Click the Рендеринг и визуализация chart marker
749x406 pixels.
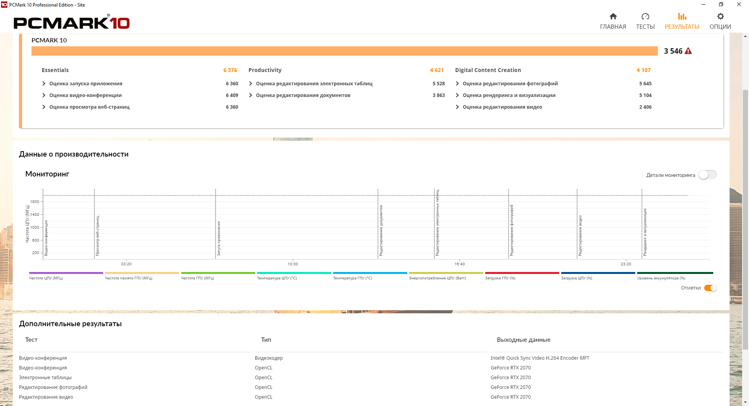(x=645, y=232)
